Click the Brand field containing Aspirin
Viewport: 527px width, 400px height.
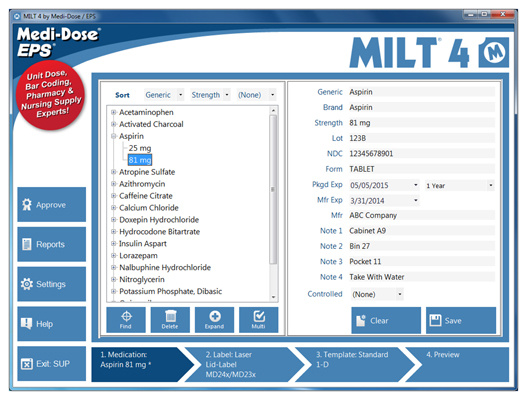(x=421, y=107)
